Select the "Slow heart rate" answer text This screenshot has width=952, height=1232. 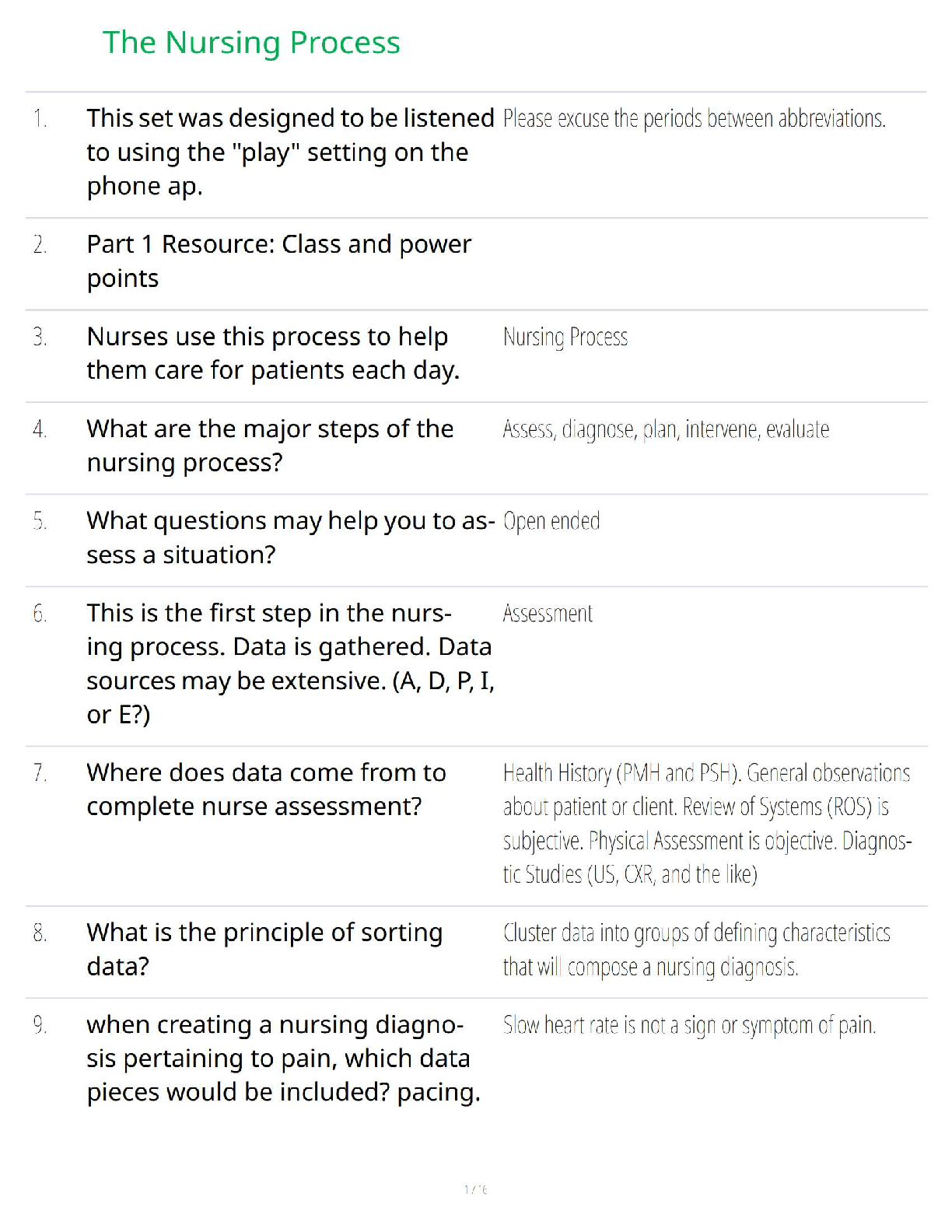pyautogui.click(x=689, y=1025)
